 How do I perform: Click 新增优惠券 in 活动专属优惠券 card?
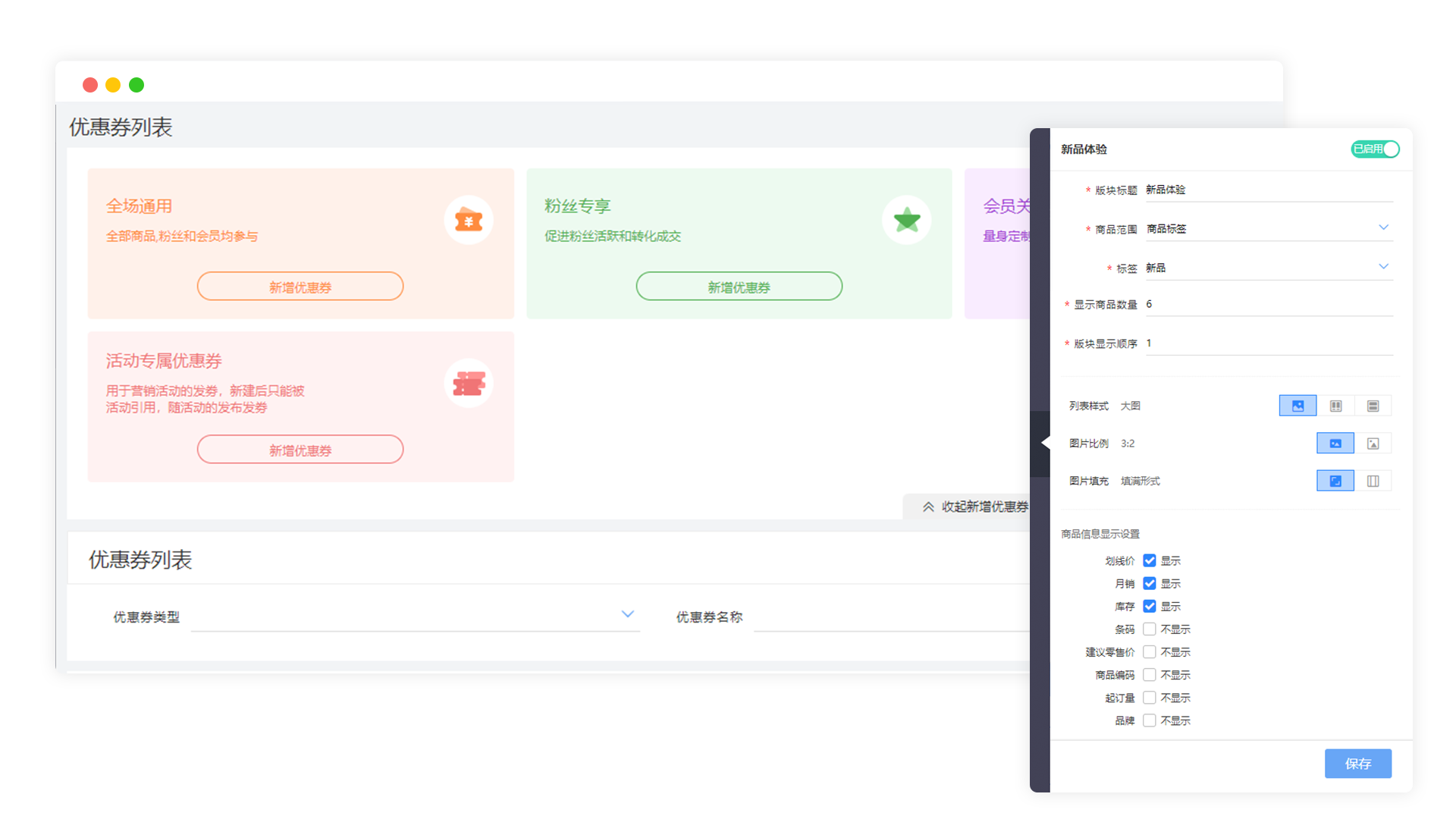(300, 450)
